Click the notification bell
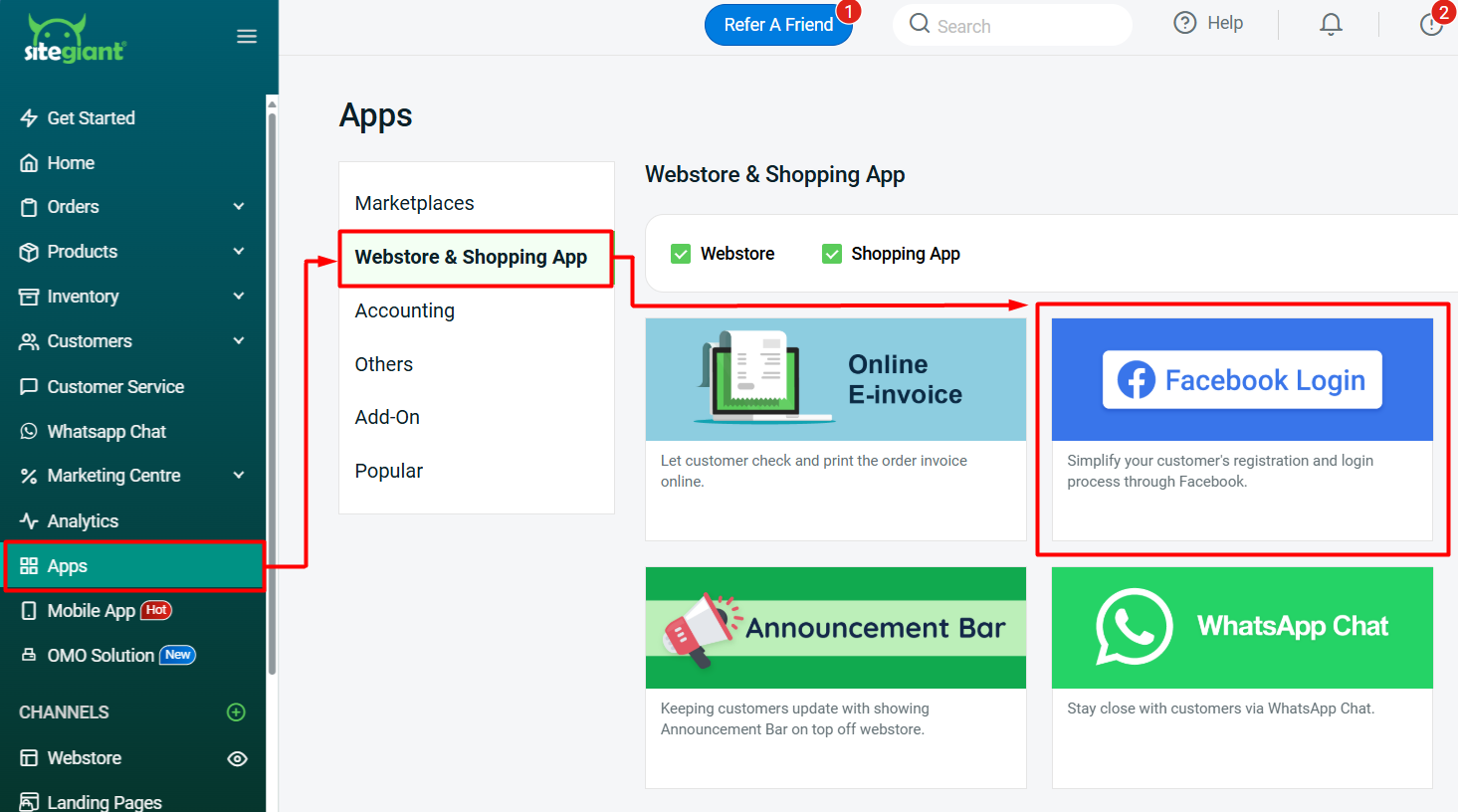Viewport: 1458px width, 812px height. (x=1331, y=23)
